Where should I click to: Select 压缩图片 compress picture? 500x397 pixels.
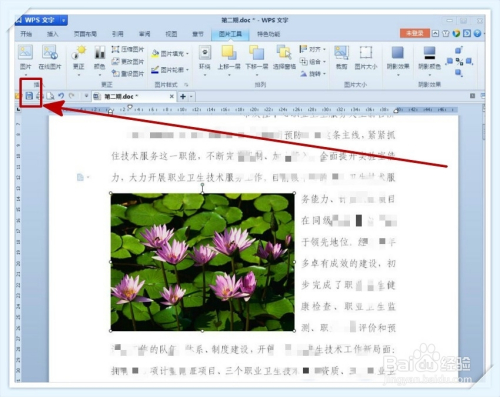(x=128, y=49)
